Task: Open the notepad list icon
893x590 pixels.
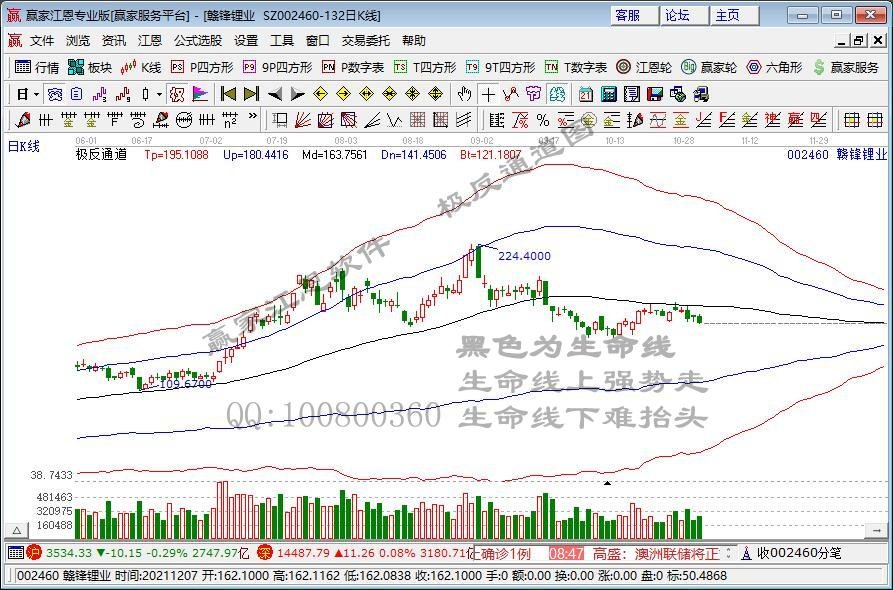Action: point(632,94)
